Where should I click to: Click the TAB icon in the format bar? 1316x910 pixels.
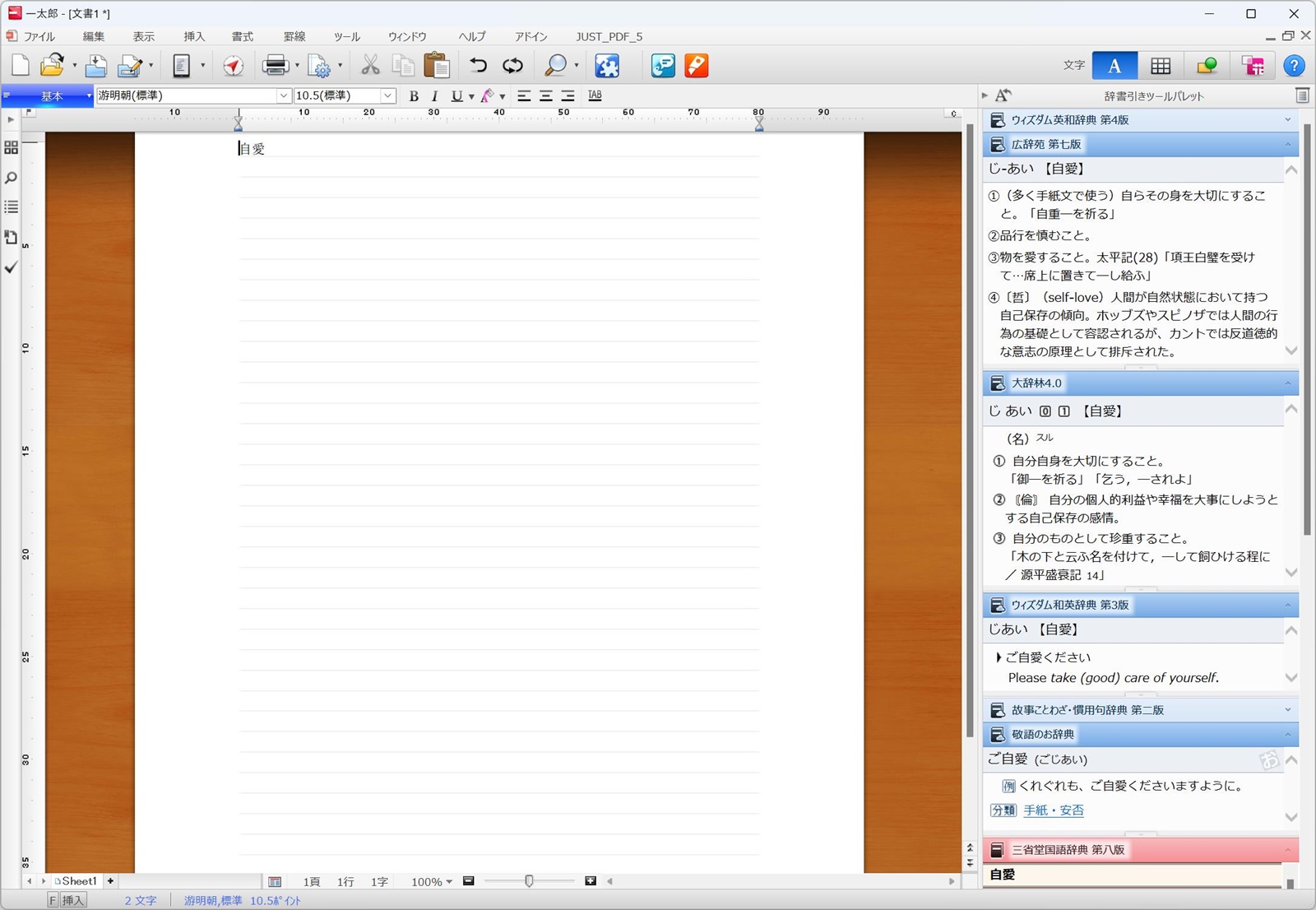tap(595, 95)
